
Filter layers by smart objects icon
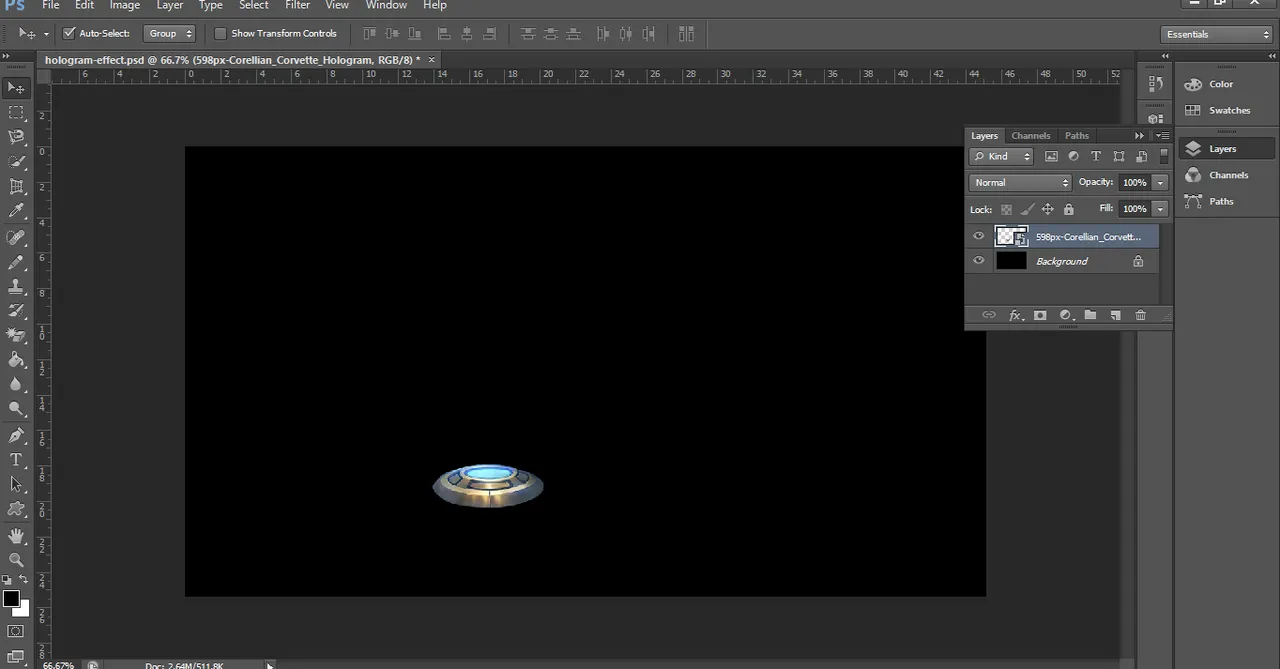pyautogui.click(x=1141, y=156)
